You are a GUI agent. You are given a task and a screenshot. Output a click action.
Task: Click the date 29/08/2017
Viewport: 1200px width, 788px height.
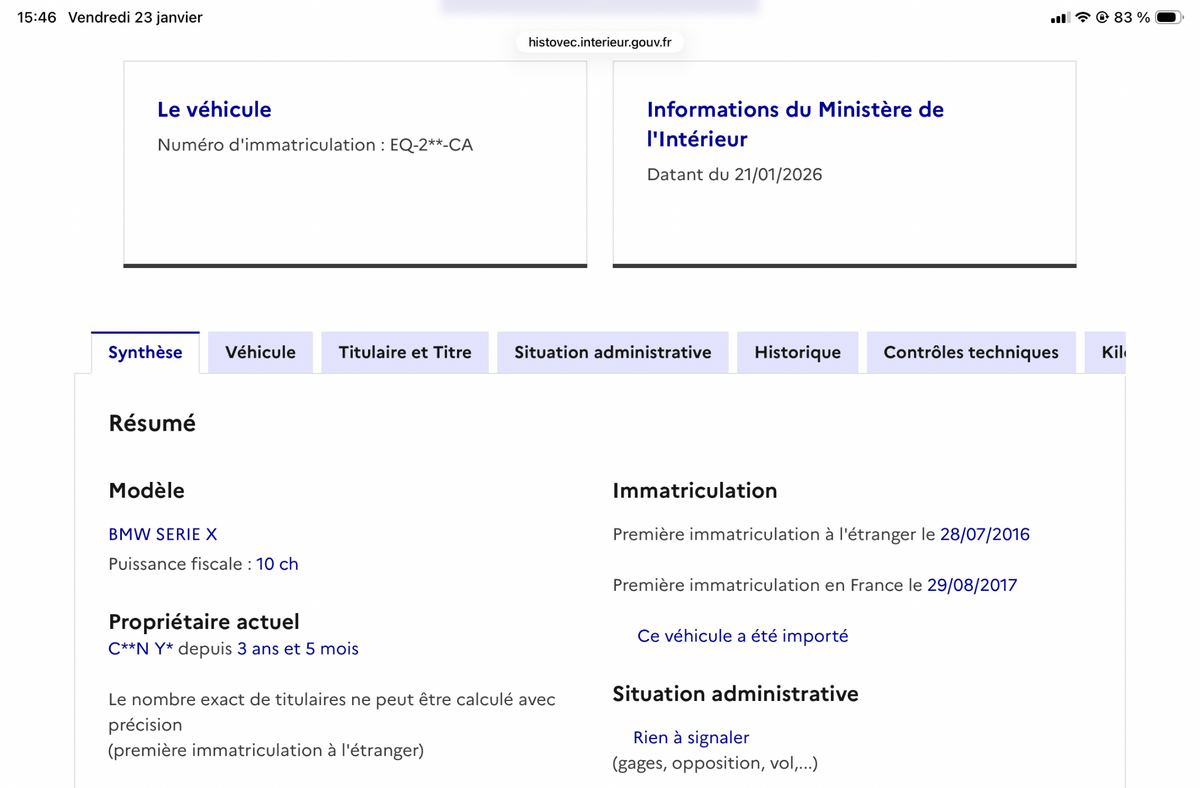point(972,585)
